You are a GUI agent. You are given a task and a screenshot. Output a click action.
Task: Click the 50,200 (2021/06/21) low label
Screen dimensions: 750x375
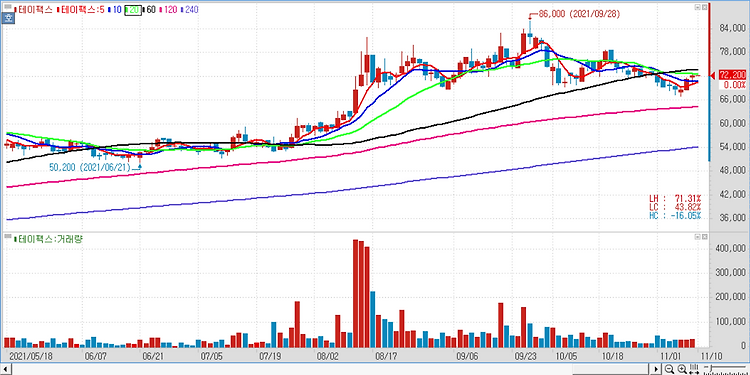[90, 167]
